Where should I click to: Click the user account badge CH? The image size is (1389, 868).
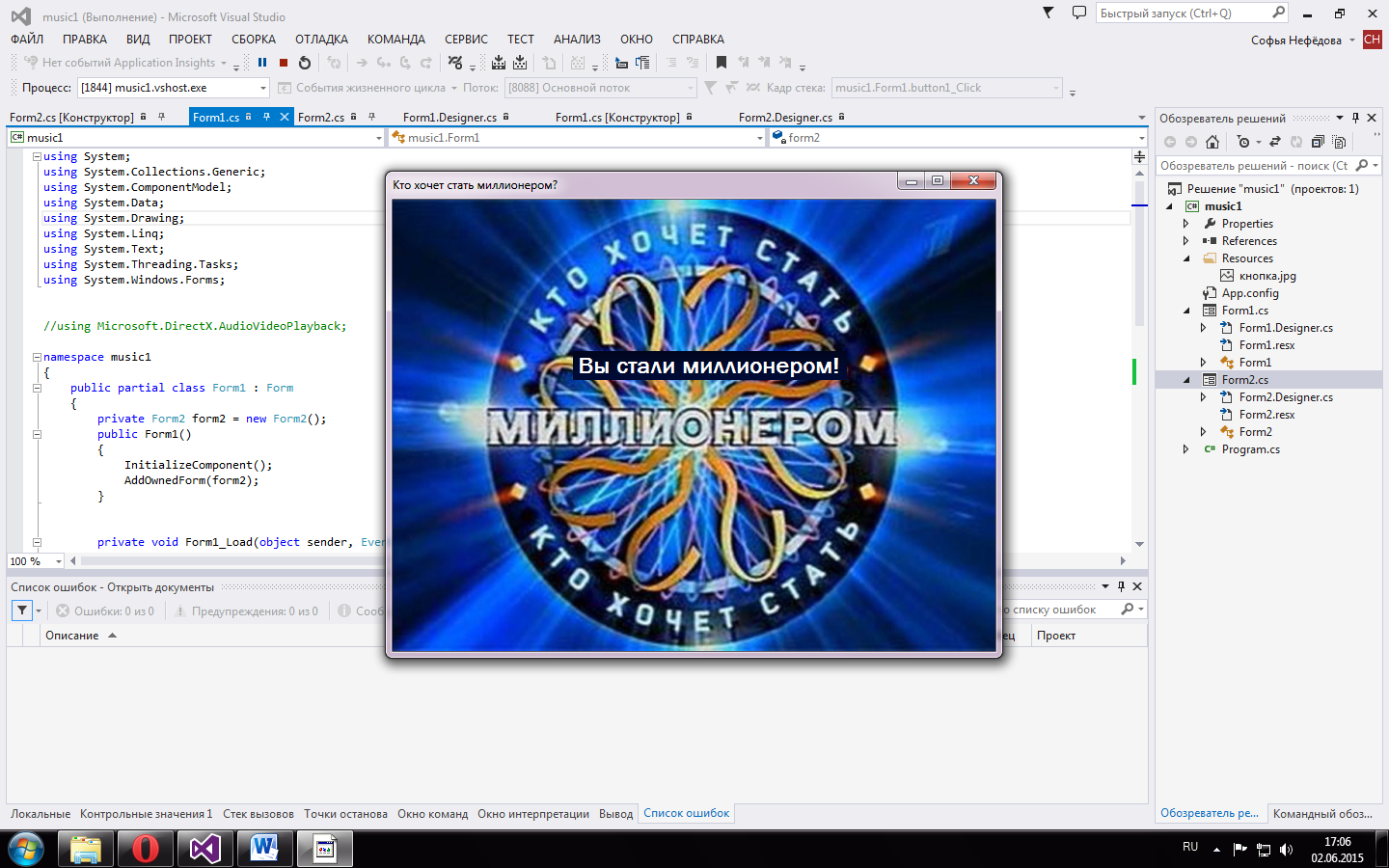coord(1372,40)
